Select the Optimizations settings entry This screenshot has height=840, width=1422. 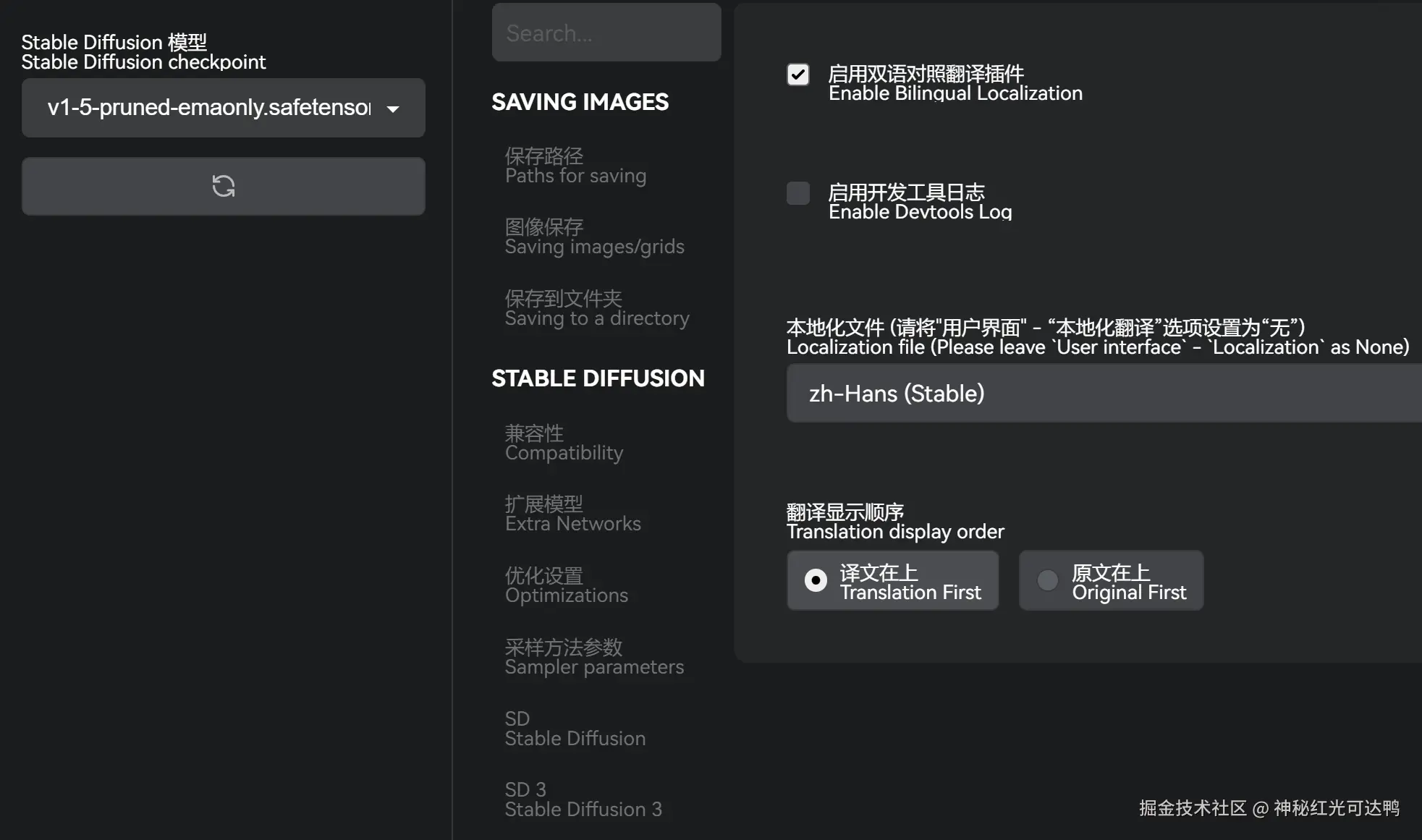coord(567,585)
